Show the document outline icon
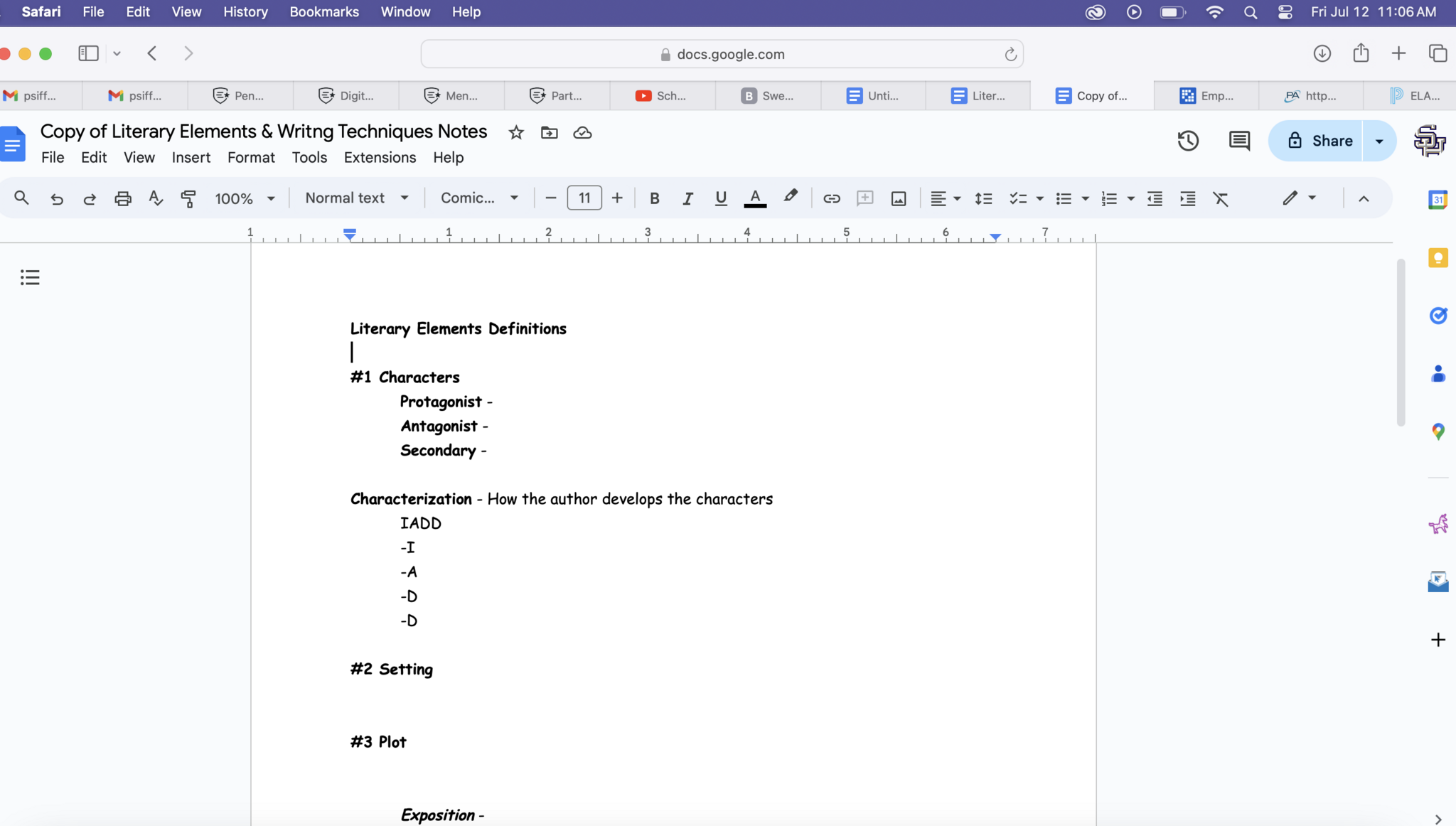 pyautogui.click(x=30, y=277)
